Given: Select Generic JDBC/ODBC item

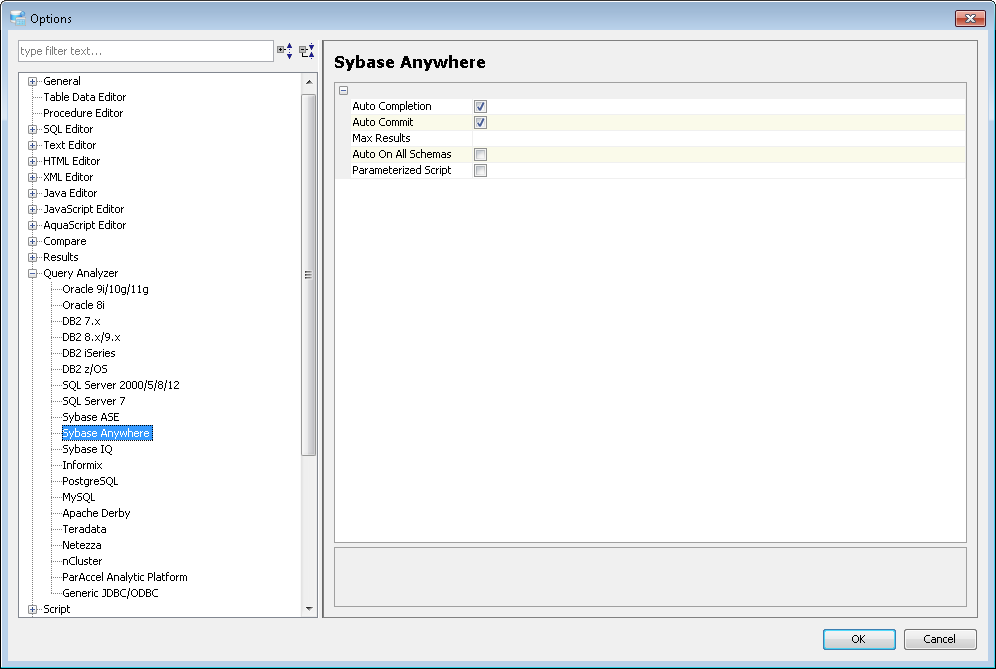Looking at the screenshot, I should [x=111, y=593].
